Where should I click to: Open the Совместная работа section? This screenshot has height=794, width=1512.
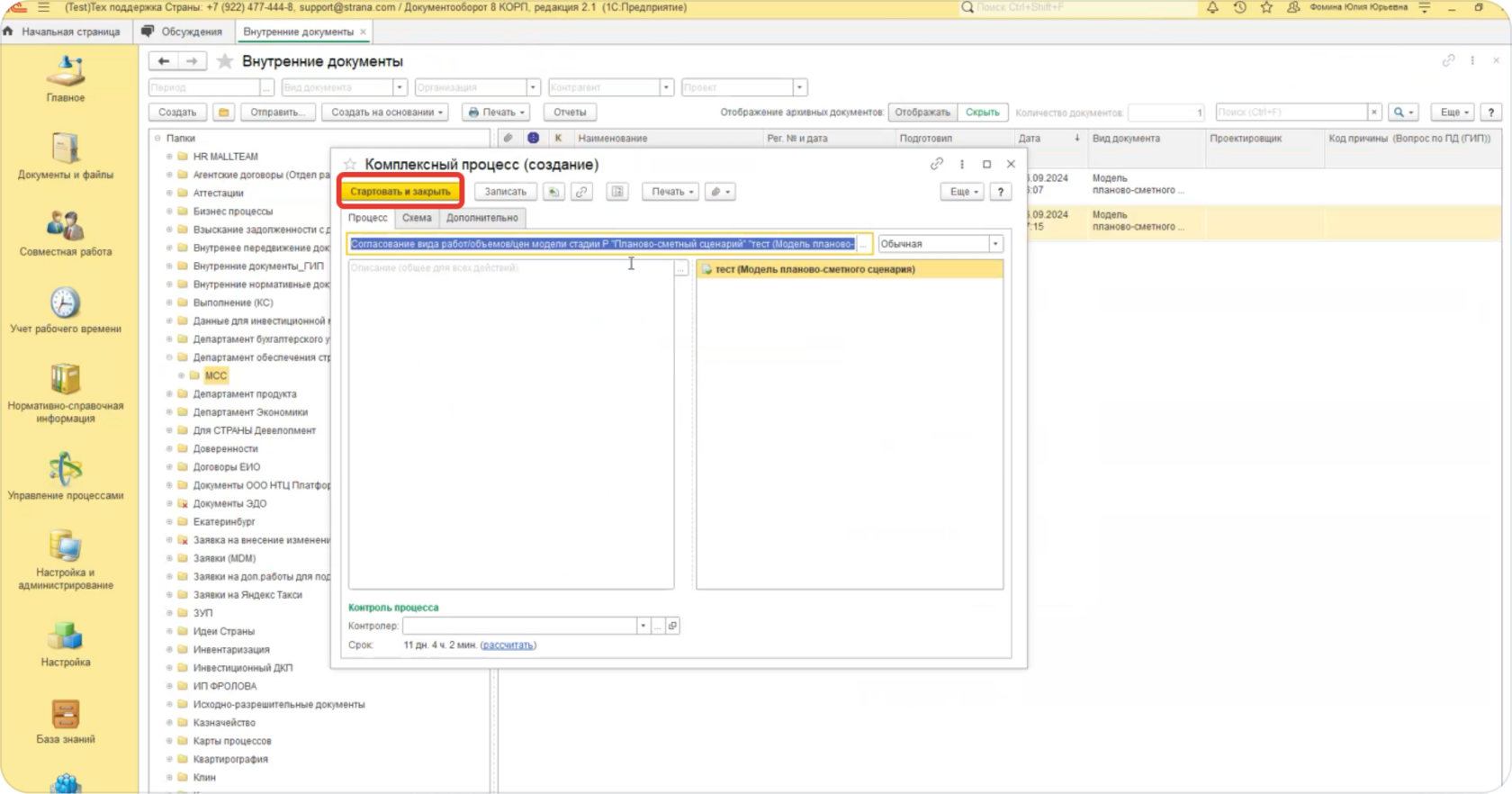coord(66,233)
